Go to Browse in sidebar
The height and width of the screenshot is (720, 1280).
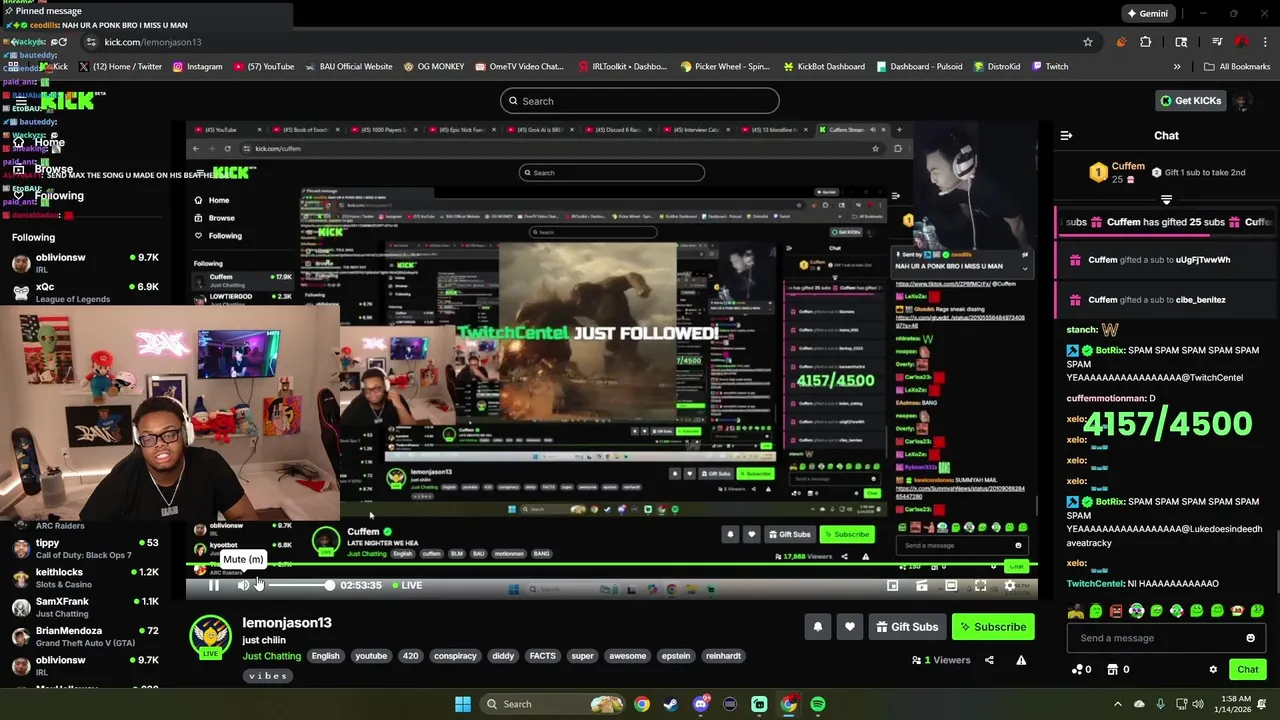point(44,169)
